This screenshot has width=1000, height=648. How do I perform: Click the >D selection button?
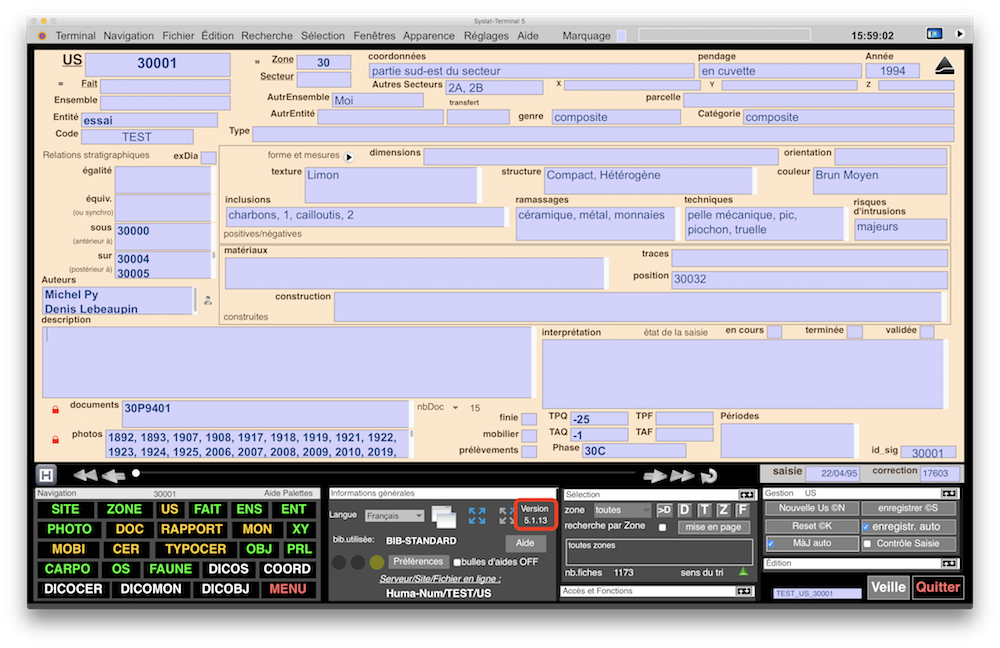[664, 510]
